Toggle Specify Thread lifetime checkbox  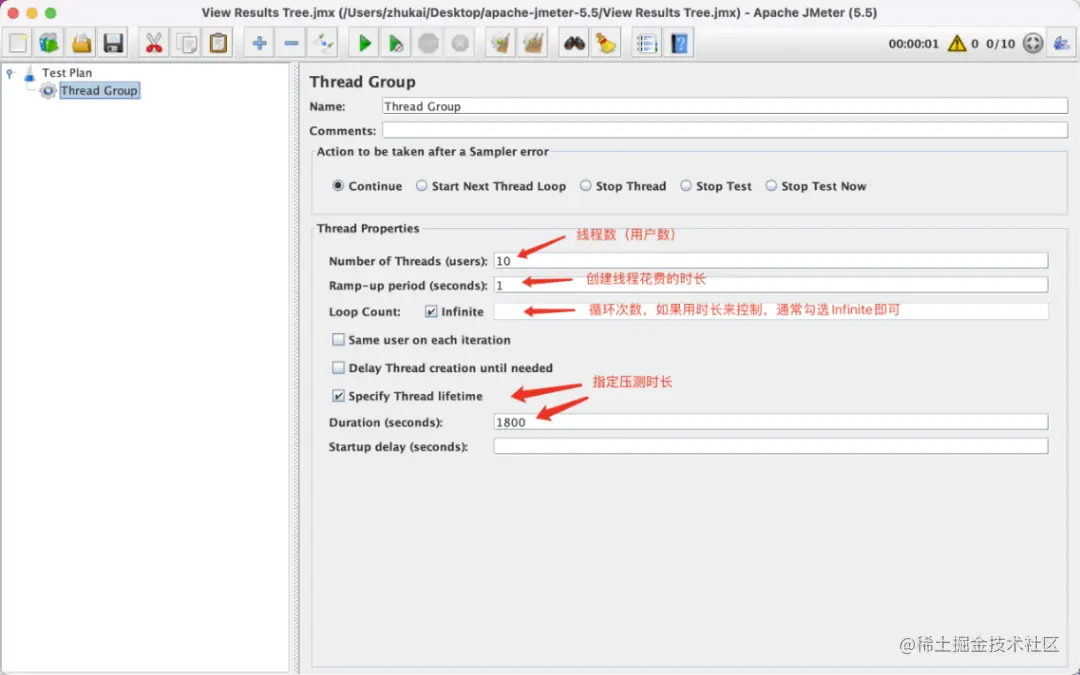(x=338, y=396)
